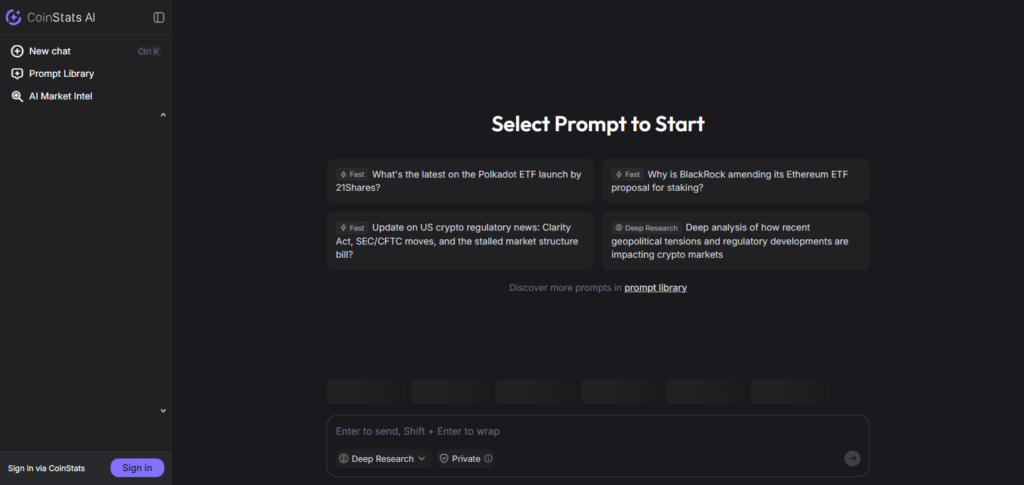Viewport: 1024px width, 485px height.
Task: Click the Prompt Library speech bubble icon
Action: pyautogui.click(x=17, y=74)
